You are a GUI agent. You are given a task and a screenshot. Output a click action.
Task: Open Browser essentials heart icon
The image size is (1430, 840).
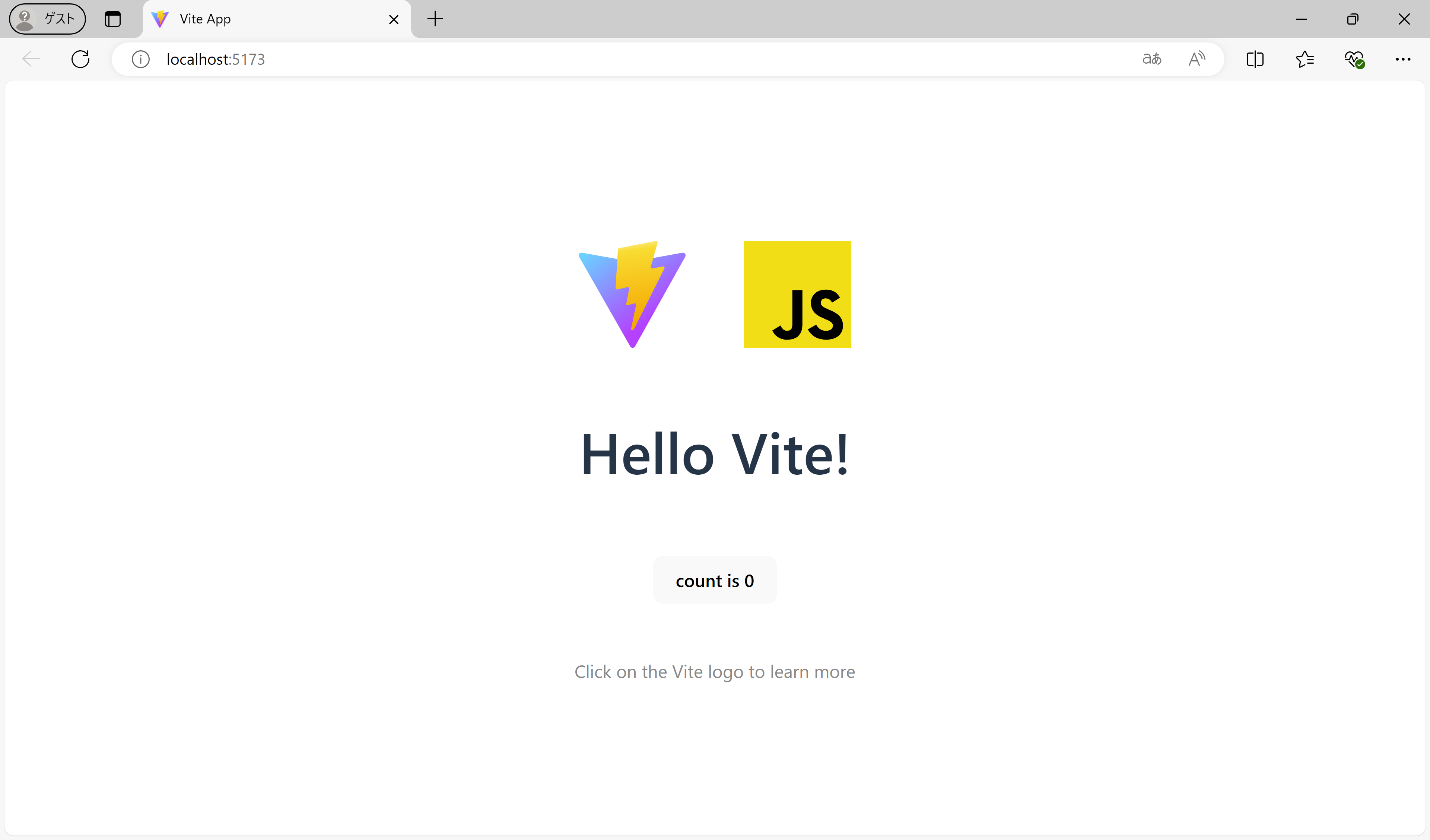point(1354,59)
